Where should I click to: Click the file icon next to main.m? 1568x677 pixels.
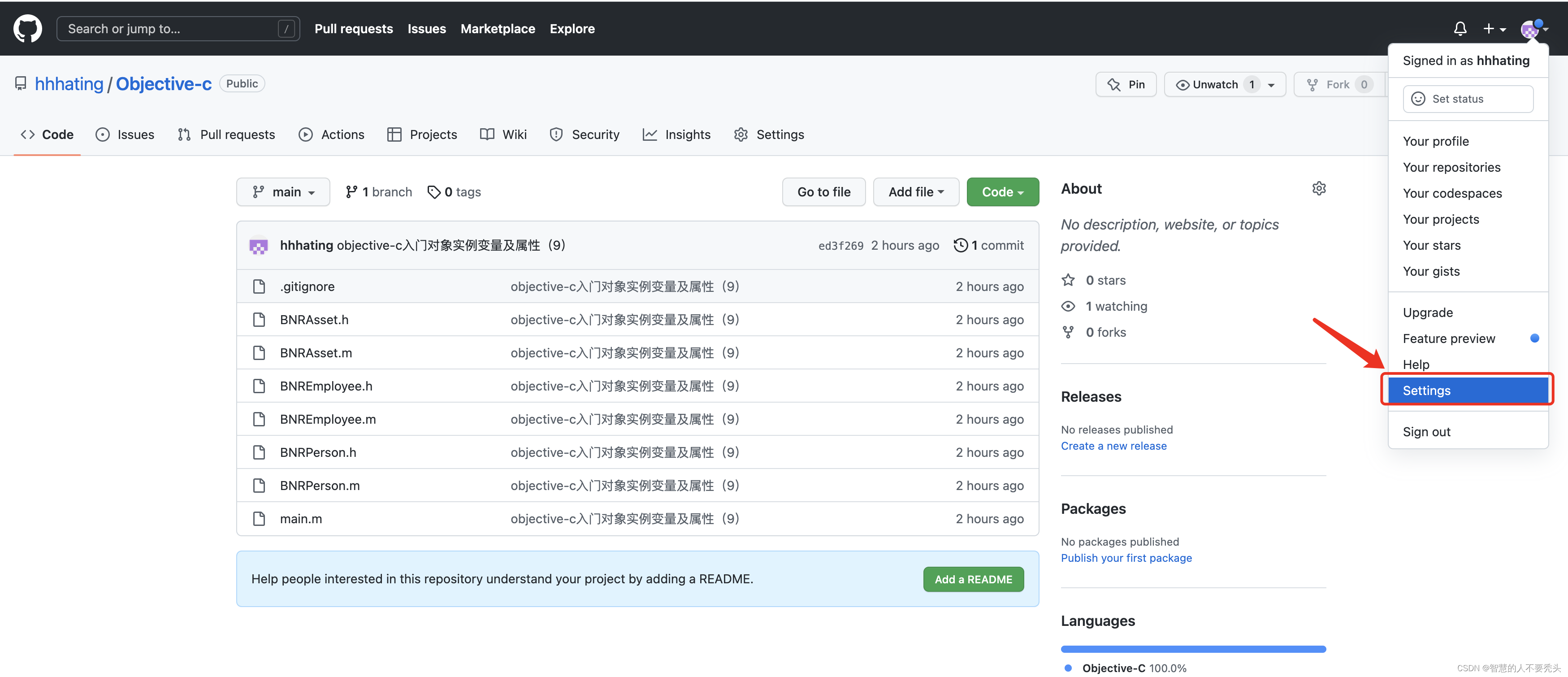click(x=259, y=518)
